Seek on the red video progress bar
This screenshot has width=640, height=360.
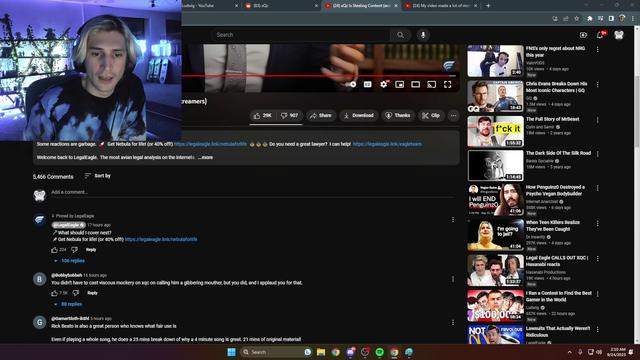tap(318, 76)
